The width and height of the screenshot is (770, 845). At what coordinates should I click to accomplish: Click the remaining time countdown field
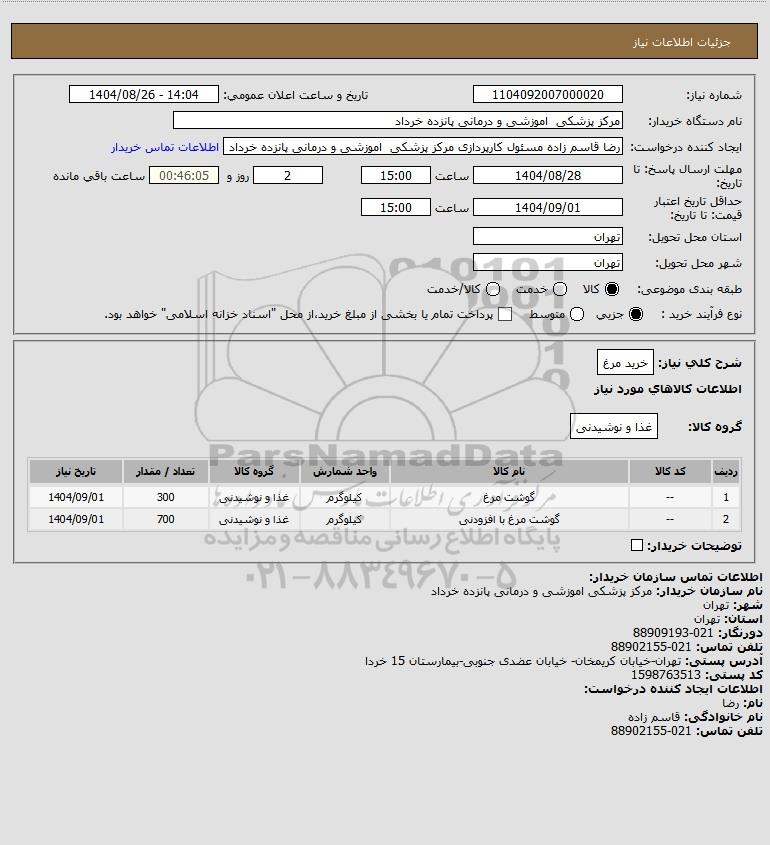point(184,176)
